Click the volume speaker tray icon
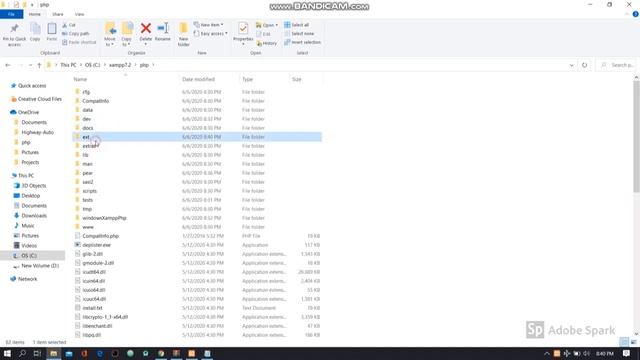This screenshot has height=360, width=640. pos(587,353)
